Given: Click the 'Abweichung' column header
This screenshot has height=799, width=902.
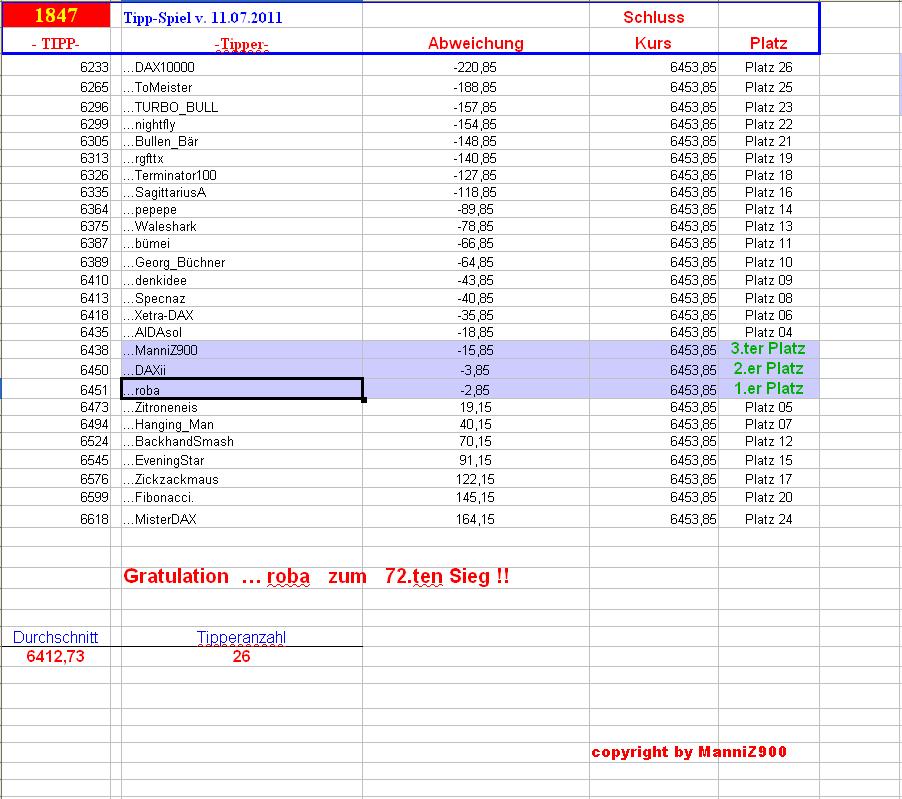Looking at the screenshot, I should click(x=476, y=43).
